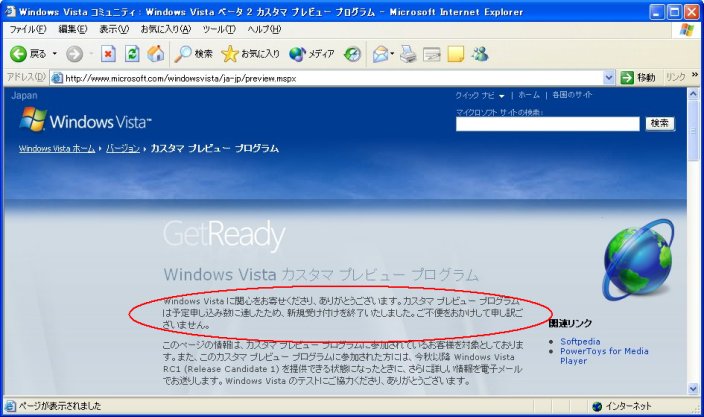Click the ページが表示されました status text

point(60,406)
